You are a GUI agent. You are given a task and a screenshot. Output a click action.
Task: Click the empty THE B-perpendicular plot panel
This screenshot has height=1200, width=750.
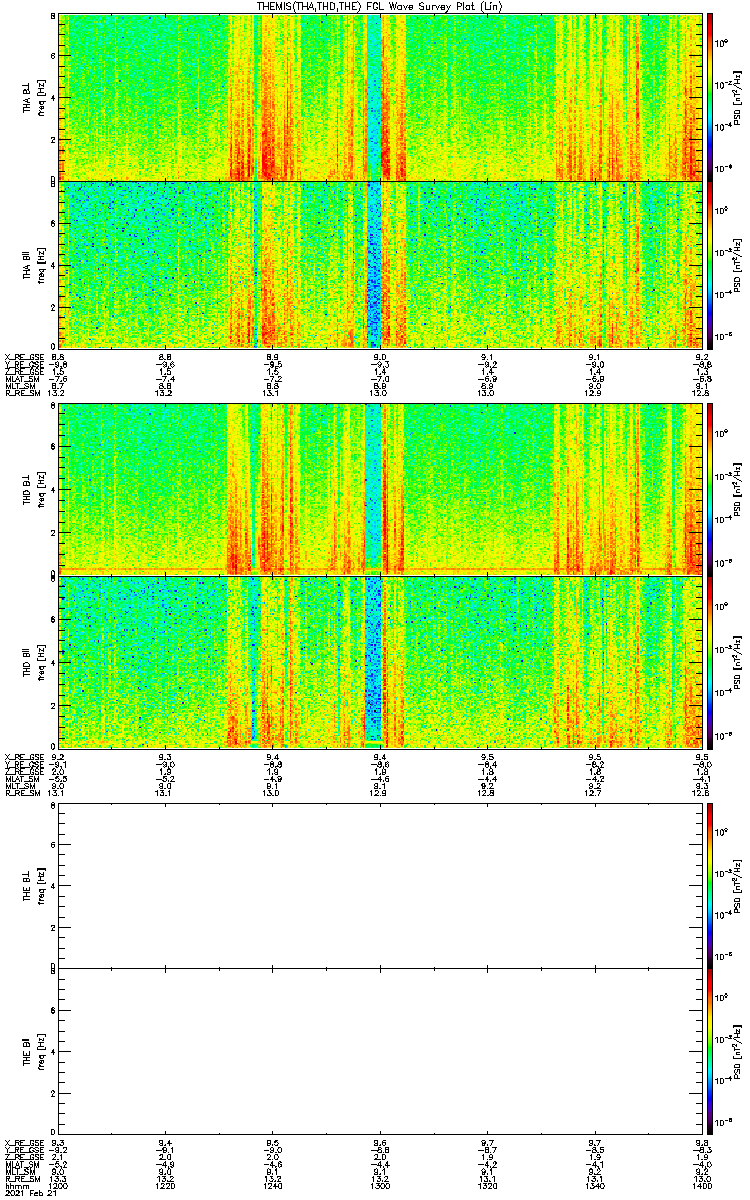(x=379, y=886)
